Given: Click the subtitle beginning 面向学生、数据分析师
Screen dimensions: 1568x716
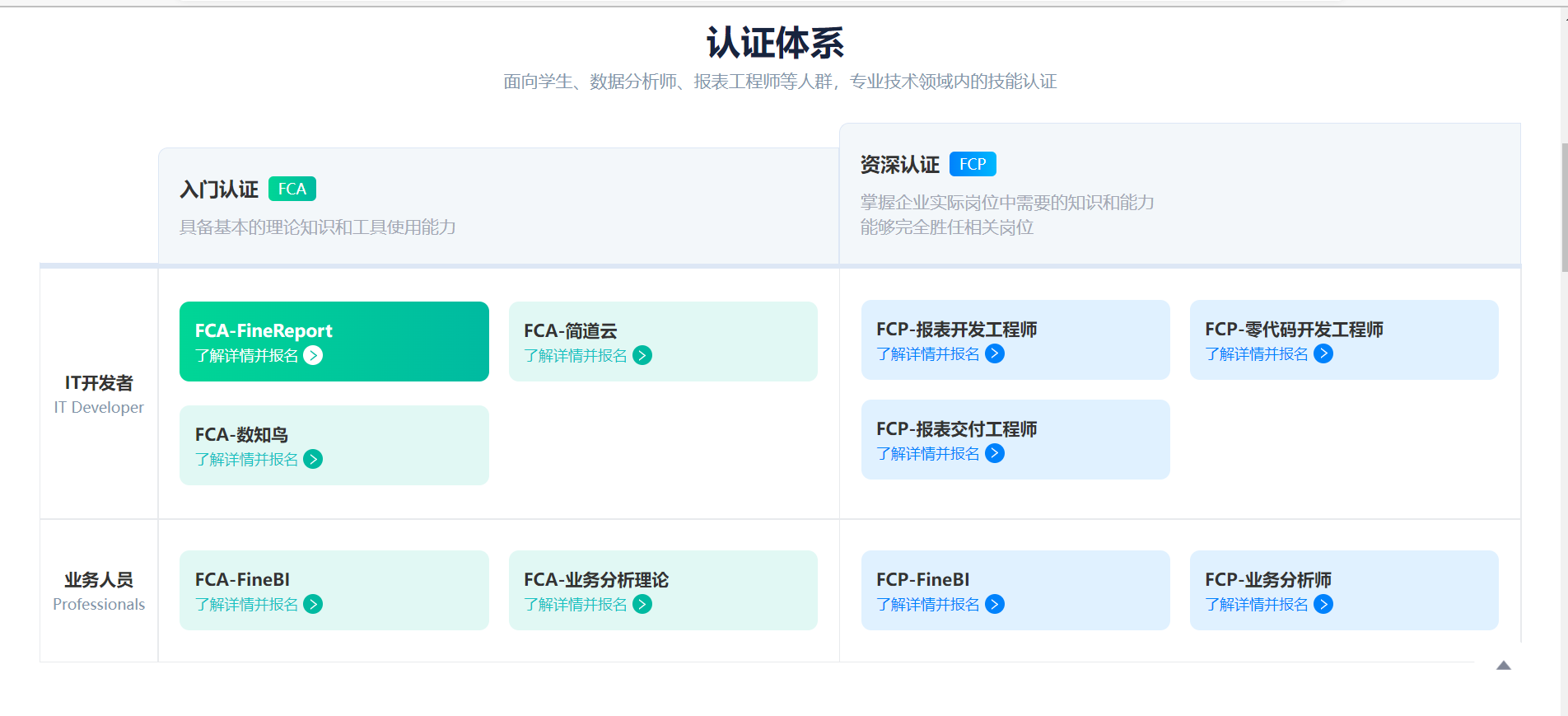Looking at the screenshot, I should 781,82.
